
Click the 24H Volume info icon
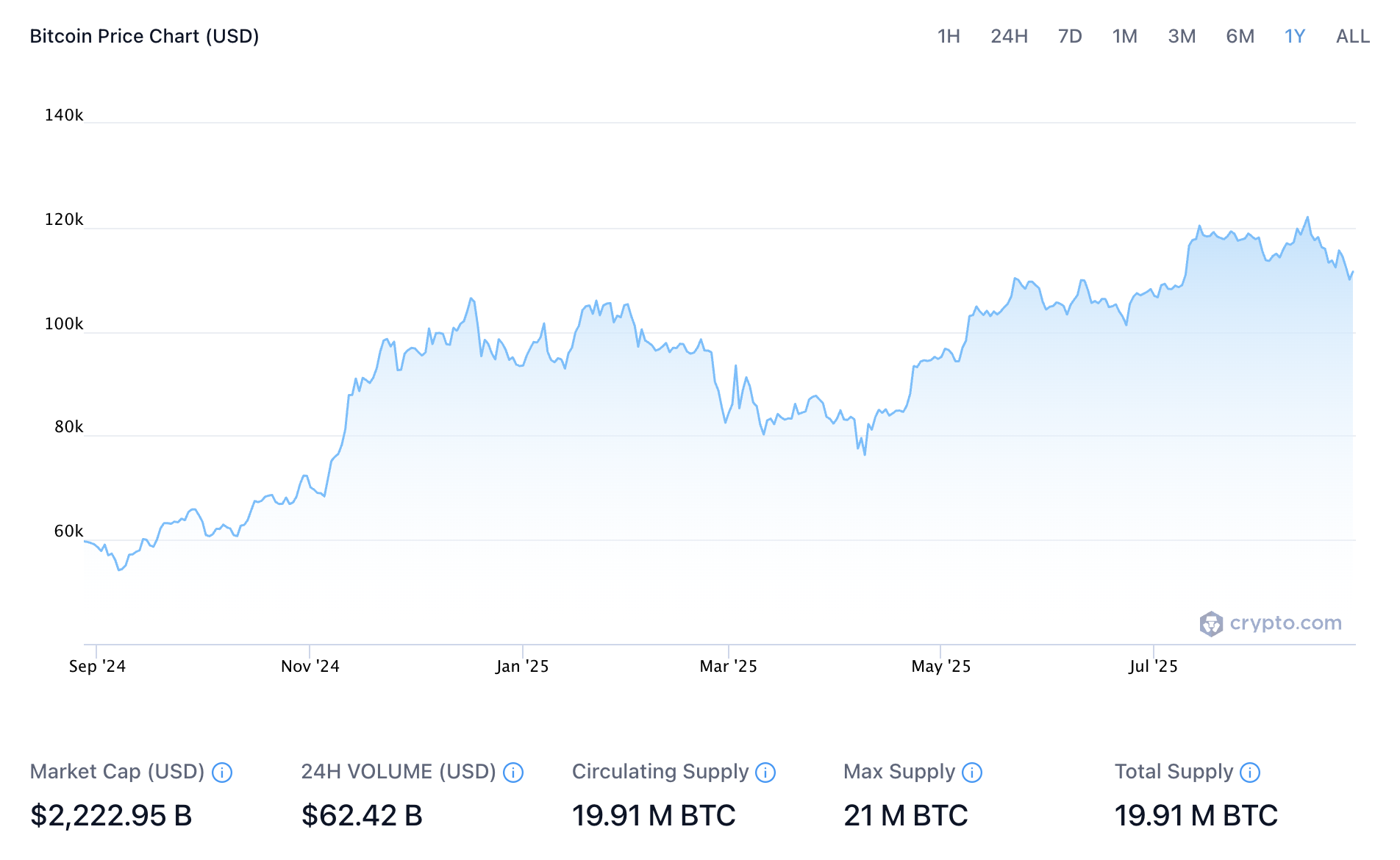pyautogui.click(x=513, y=773)
